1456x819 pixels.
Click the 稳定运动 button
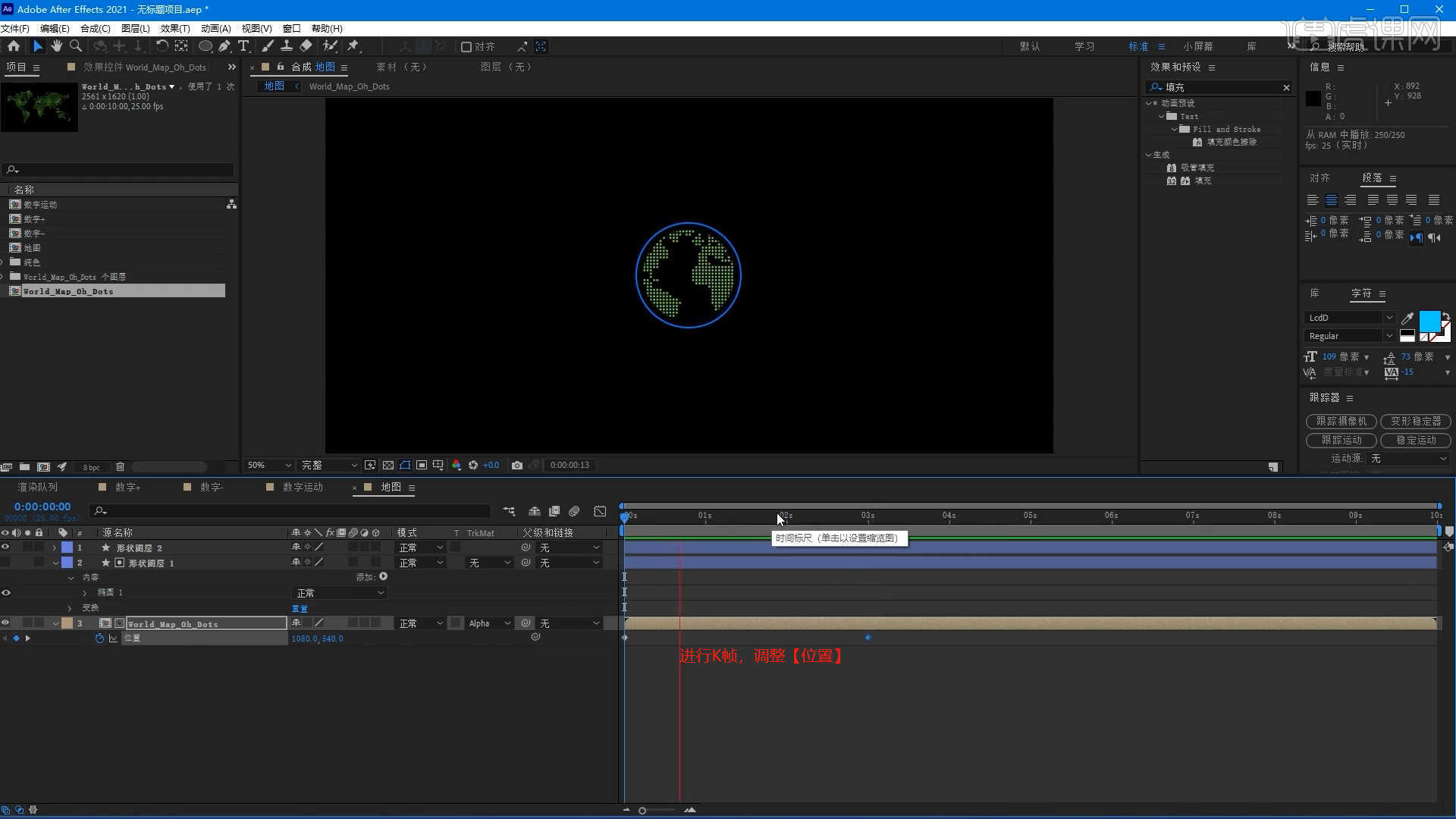1415,440
